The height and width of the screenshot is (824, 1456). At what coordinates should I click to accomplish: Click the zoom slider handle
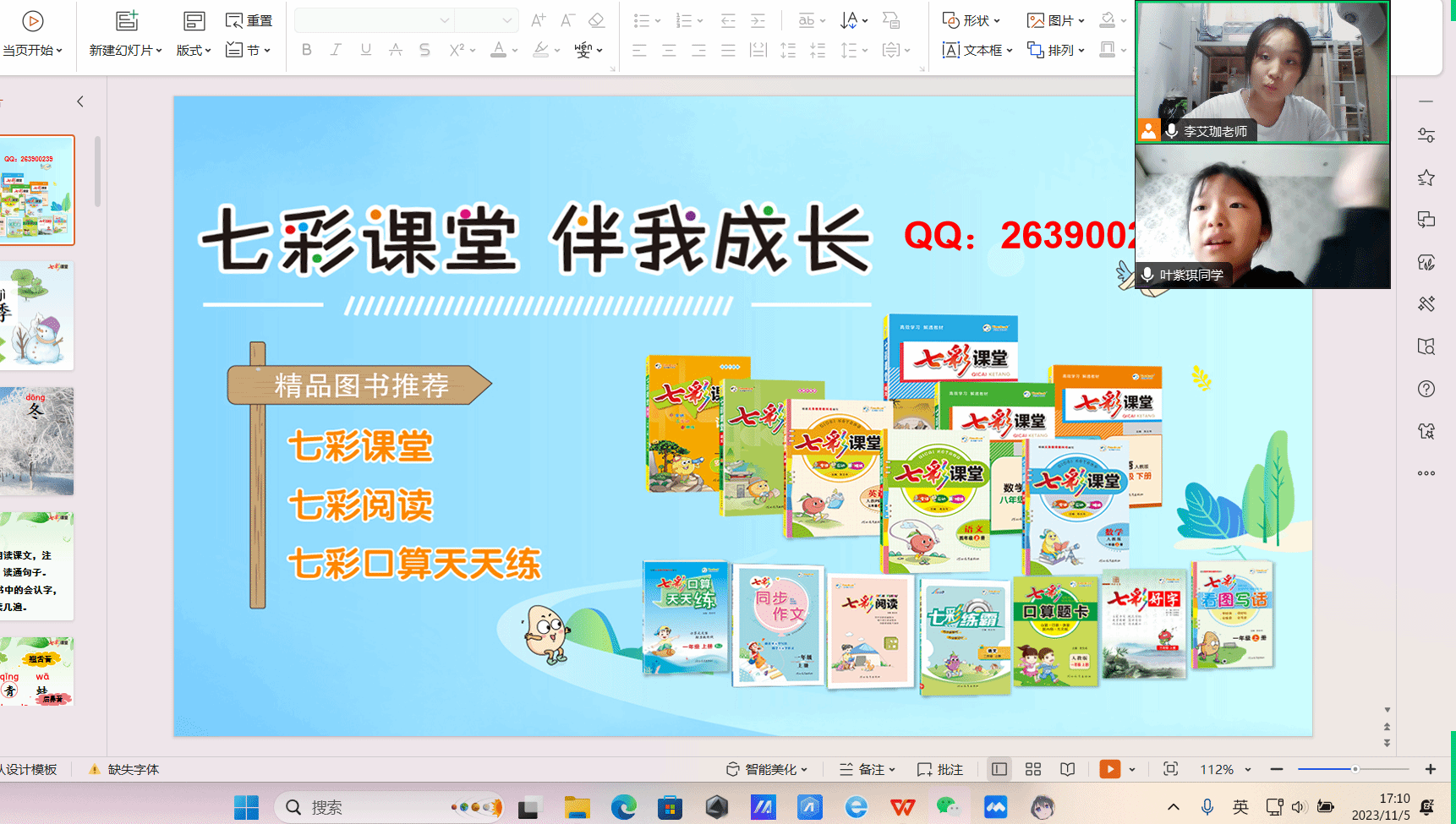[1355, 769]
